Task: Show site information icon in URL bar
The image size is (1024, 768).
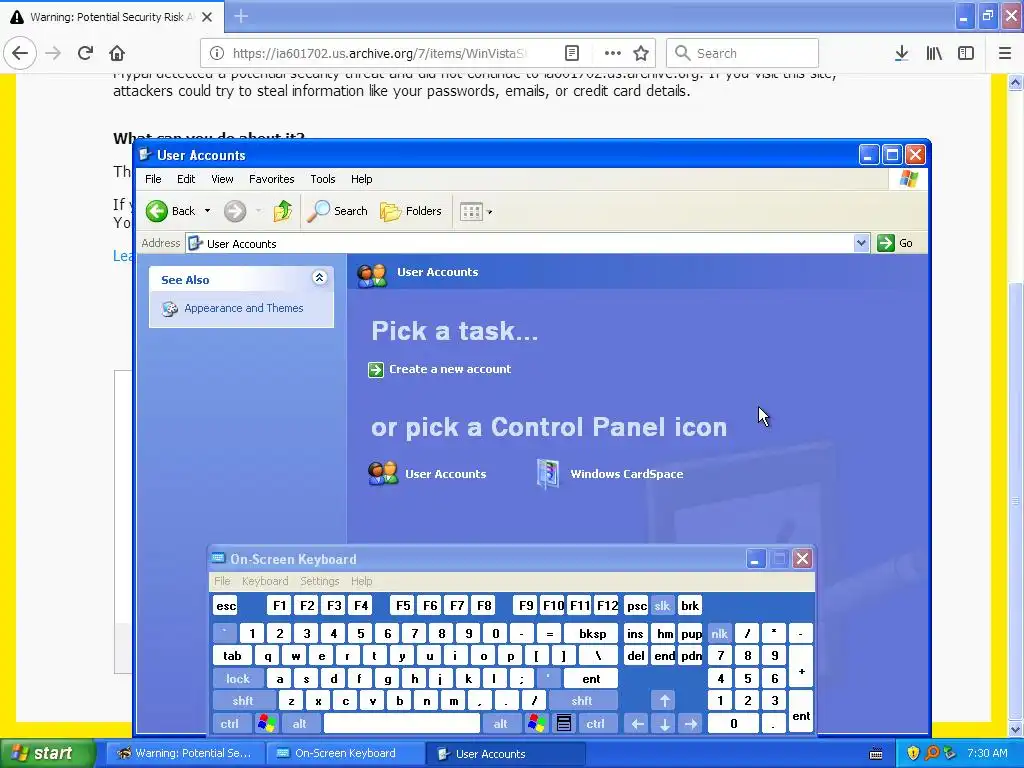Action: point(217,53)
